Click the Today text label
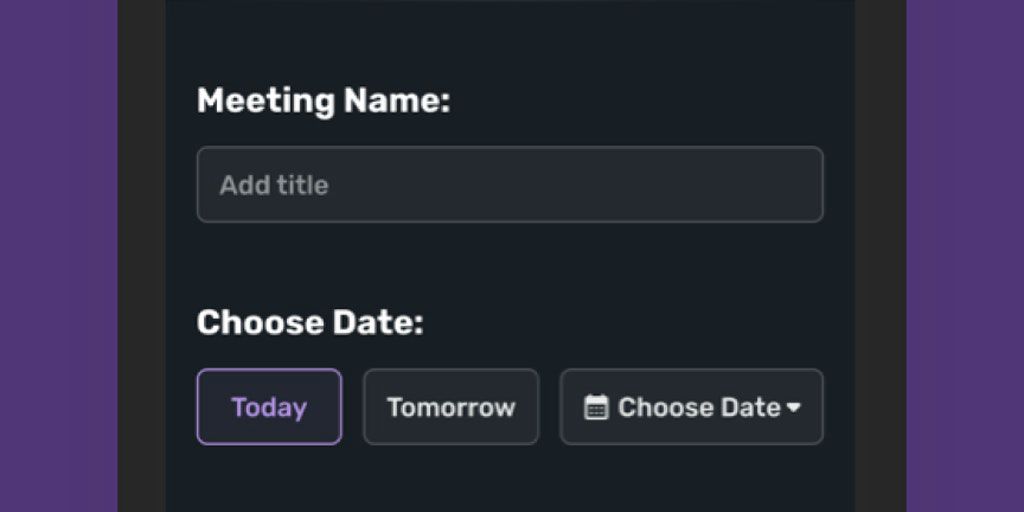This screenshot has height=512, width=1024. [269, 407]
